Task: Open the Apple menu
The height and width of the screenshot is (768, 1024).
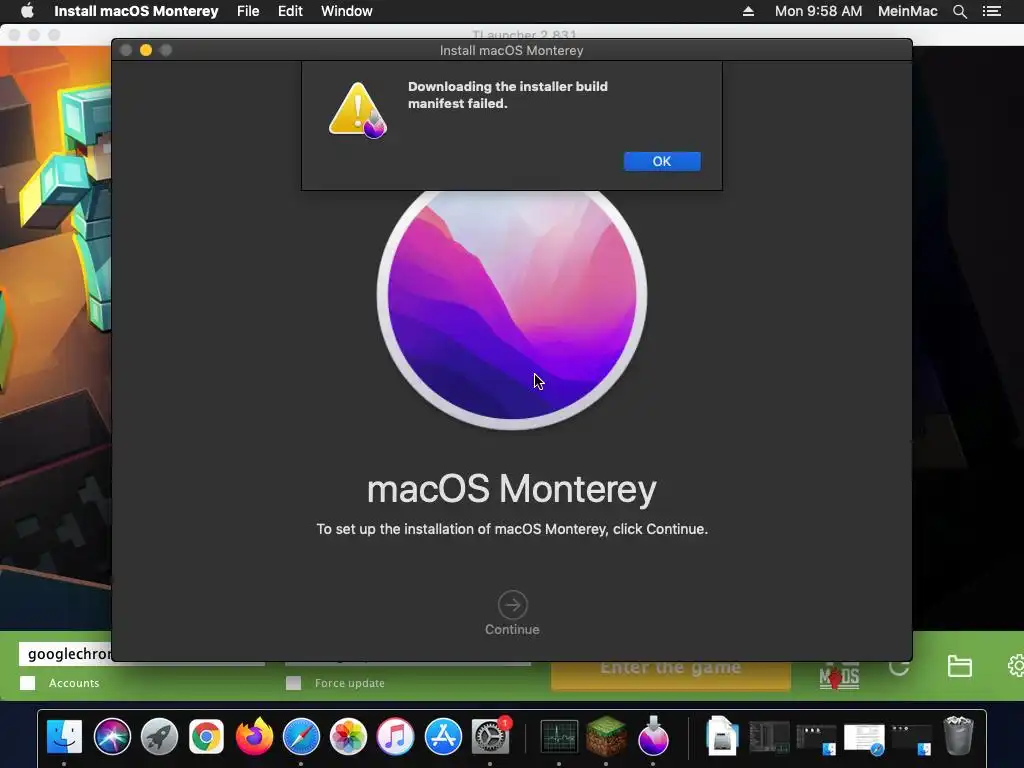Action: 27,11
